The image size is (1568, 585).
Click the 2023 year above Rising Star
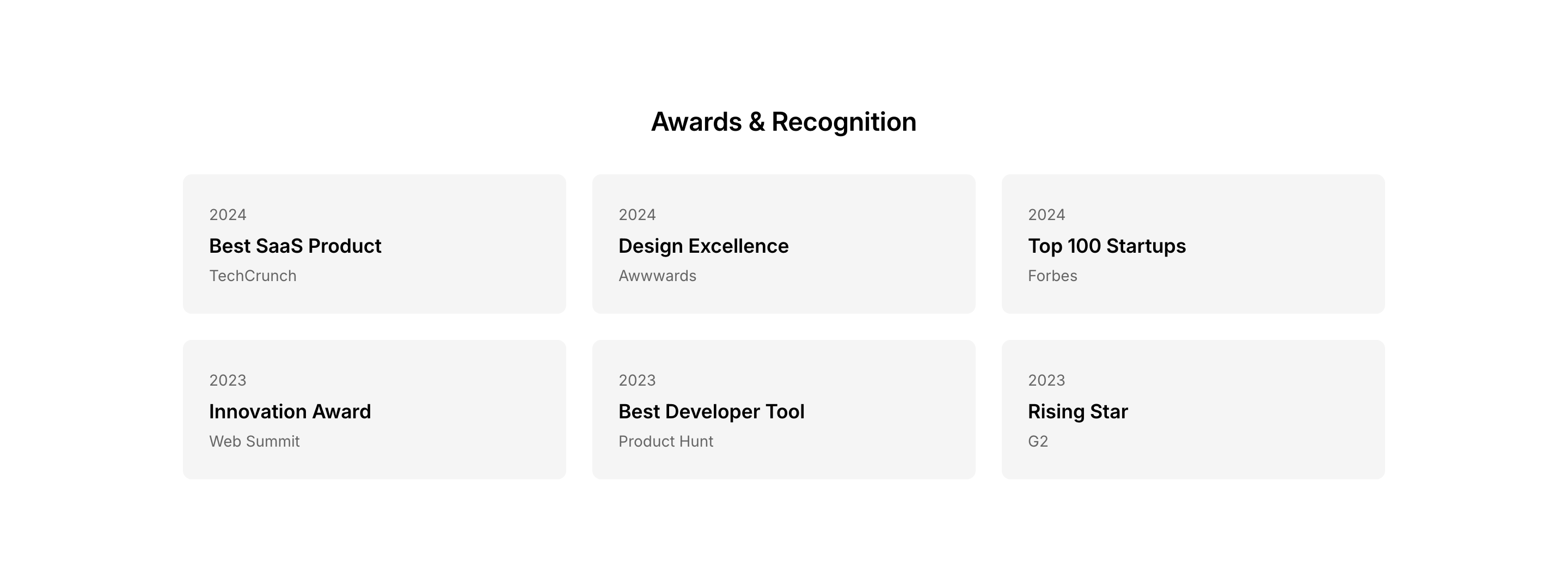1046,380
